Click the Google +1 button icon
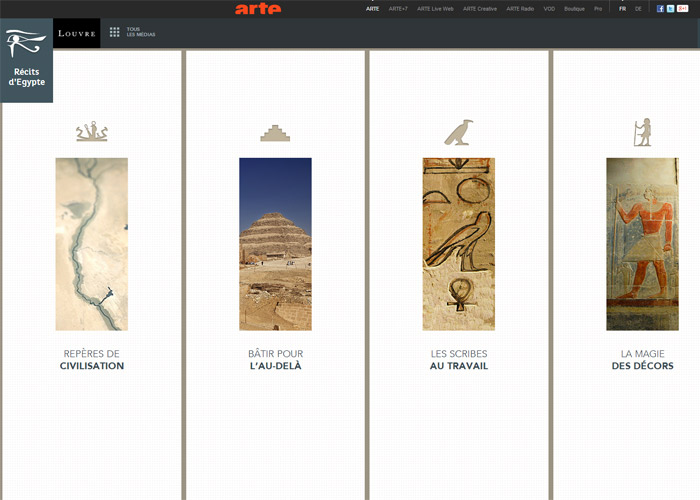This screenshot has width=700, height=500. click(x=683, y=8)
